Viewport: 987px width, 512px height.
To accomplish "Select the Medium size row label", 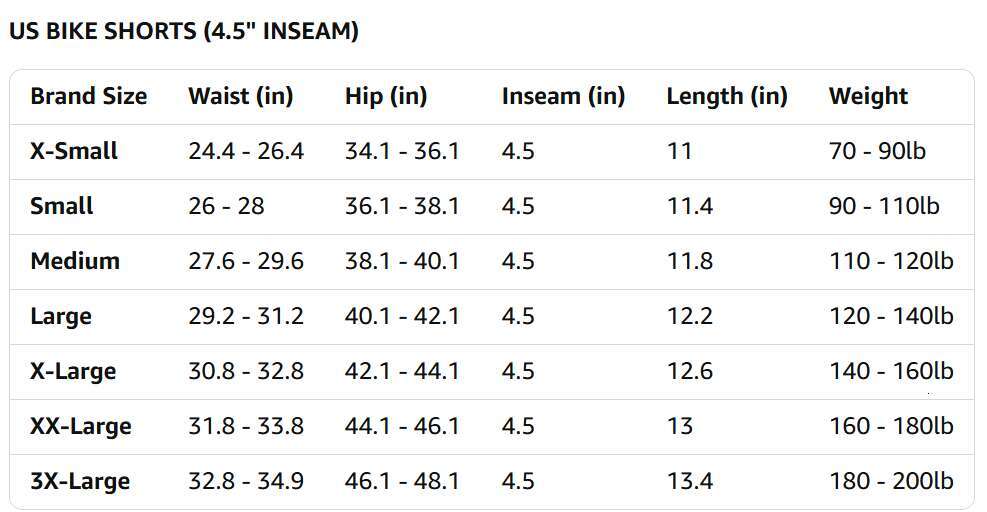I will 75,262.
